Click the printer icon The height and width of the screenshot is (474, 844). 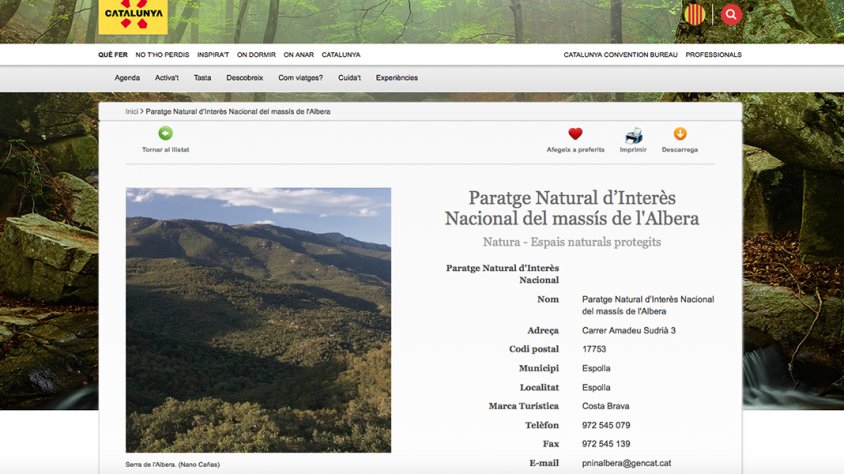(x=633, y=135)
